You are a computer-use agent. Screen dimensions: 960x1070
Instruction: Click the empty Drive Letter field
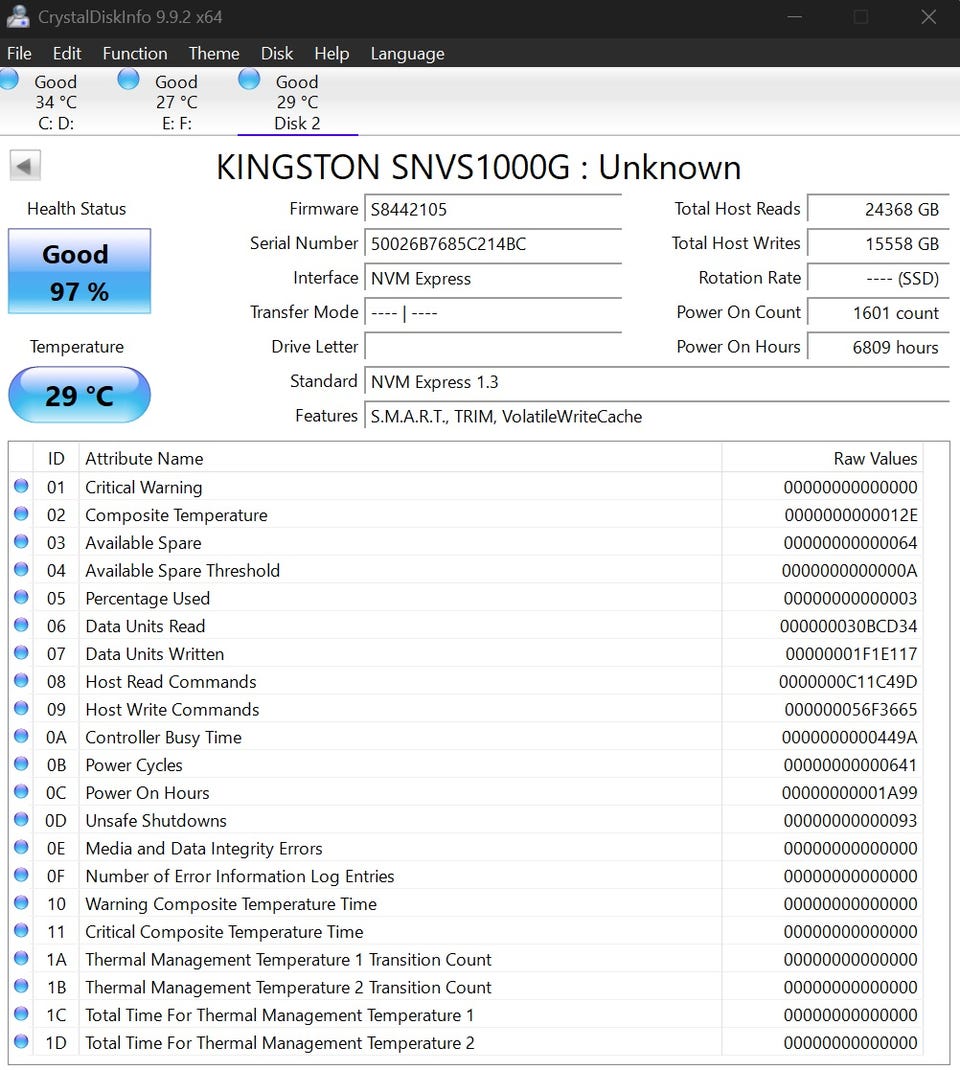click(x=493, y=347)
